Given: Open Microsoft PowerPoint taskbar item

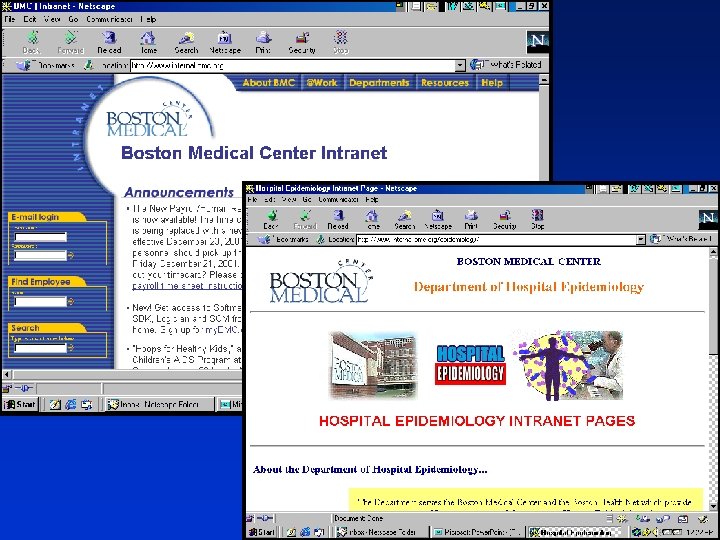Looking at the screenshot, I should click(478, 532).
